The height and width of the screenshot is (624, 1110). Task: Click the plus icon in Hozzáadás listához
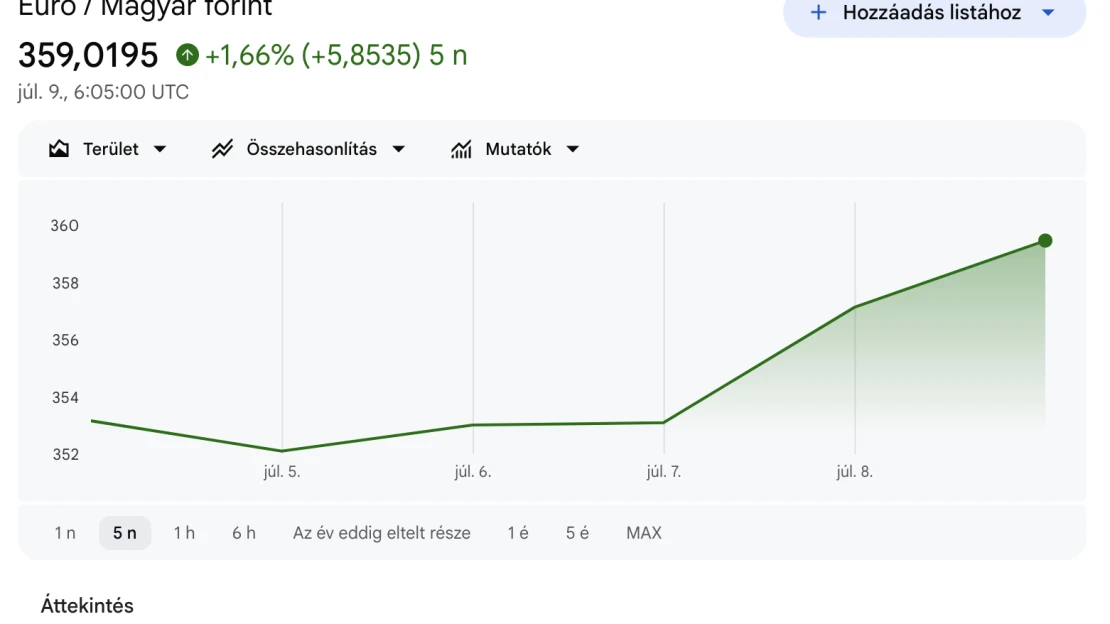818,12
